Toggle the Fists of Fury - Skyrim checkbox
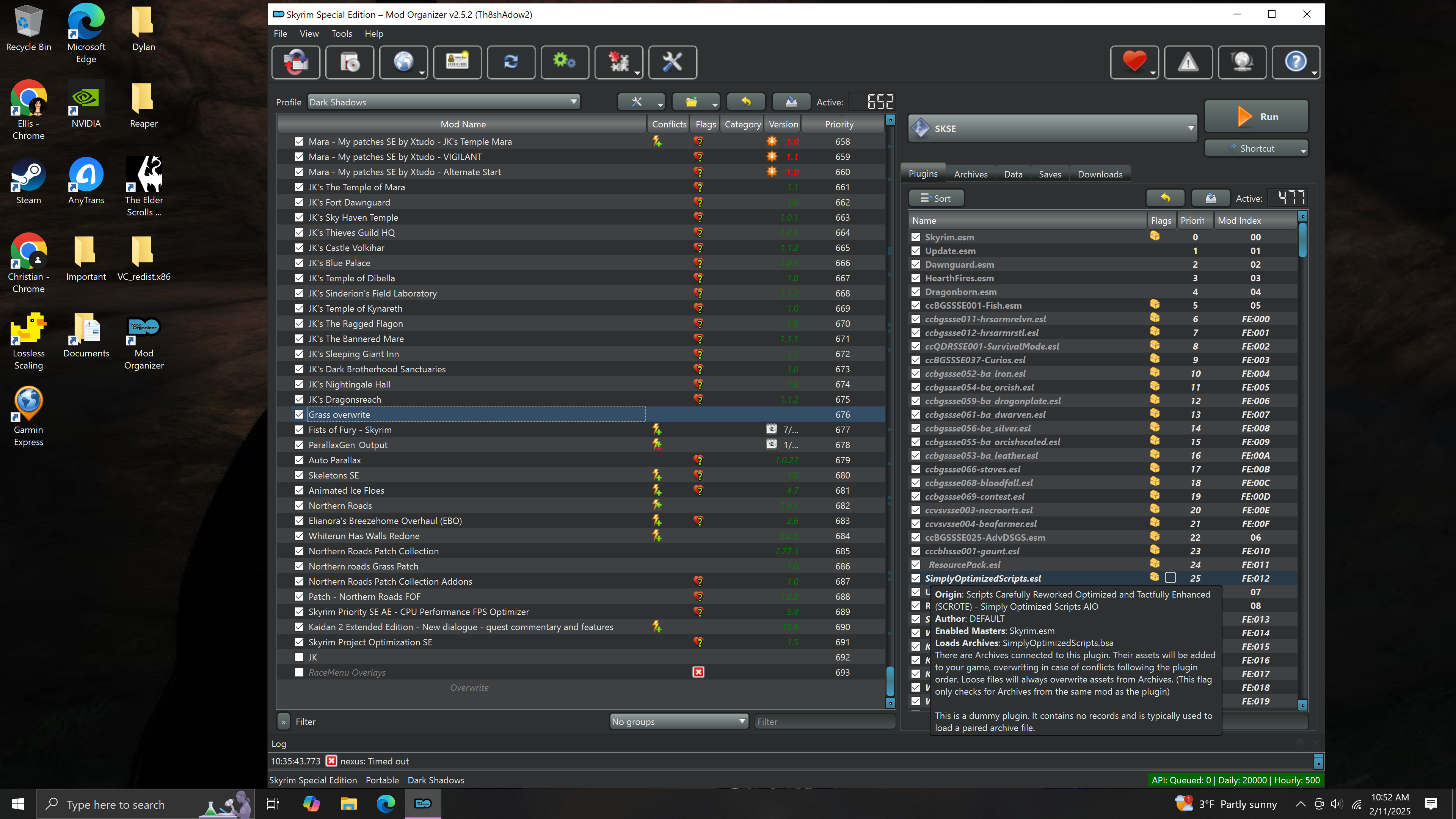This screenshot has width=1456, height=819. (299, 430)
